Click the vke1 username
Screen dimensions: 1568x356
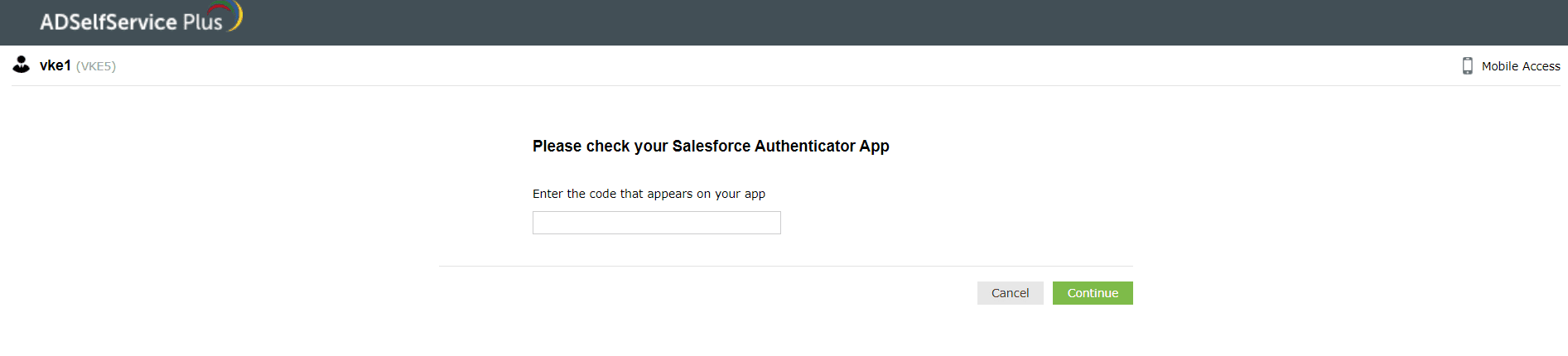coord(55,65)
